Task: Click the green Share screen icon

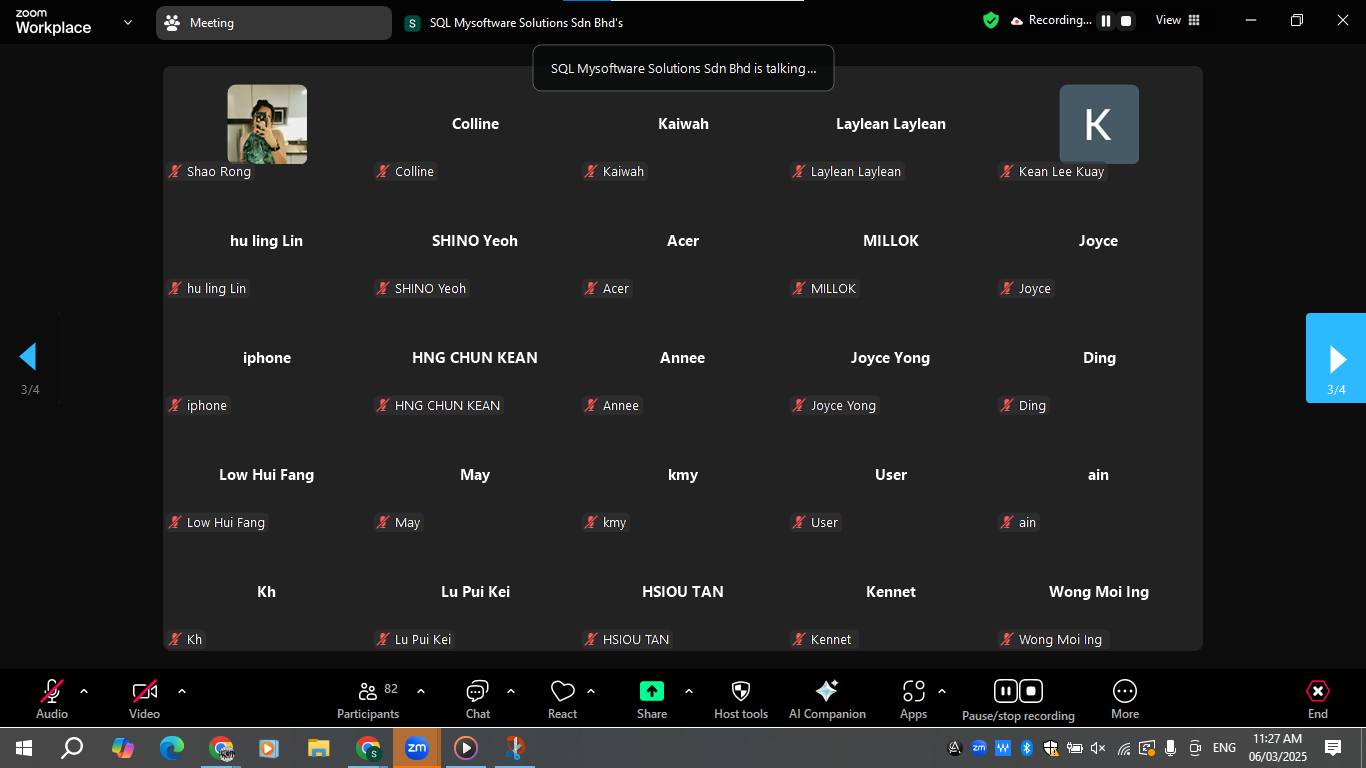Action: [x=652, y=691]
